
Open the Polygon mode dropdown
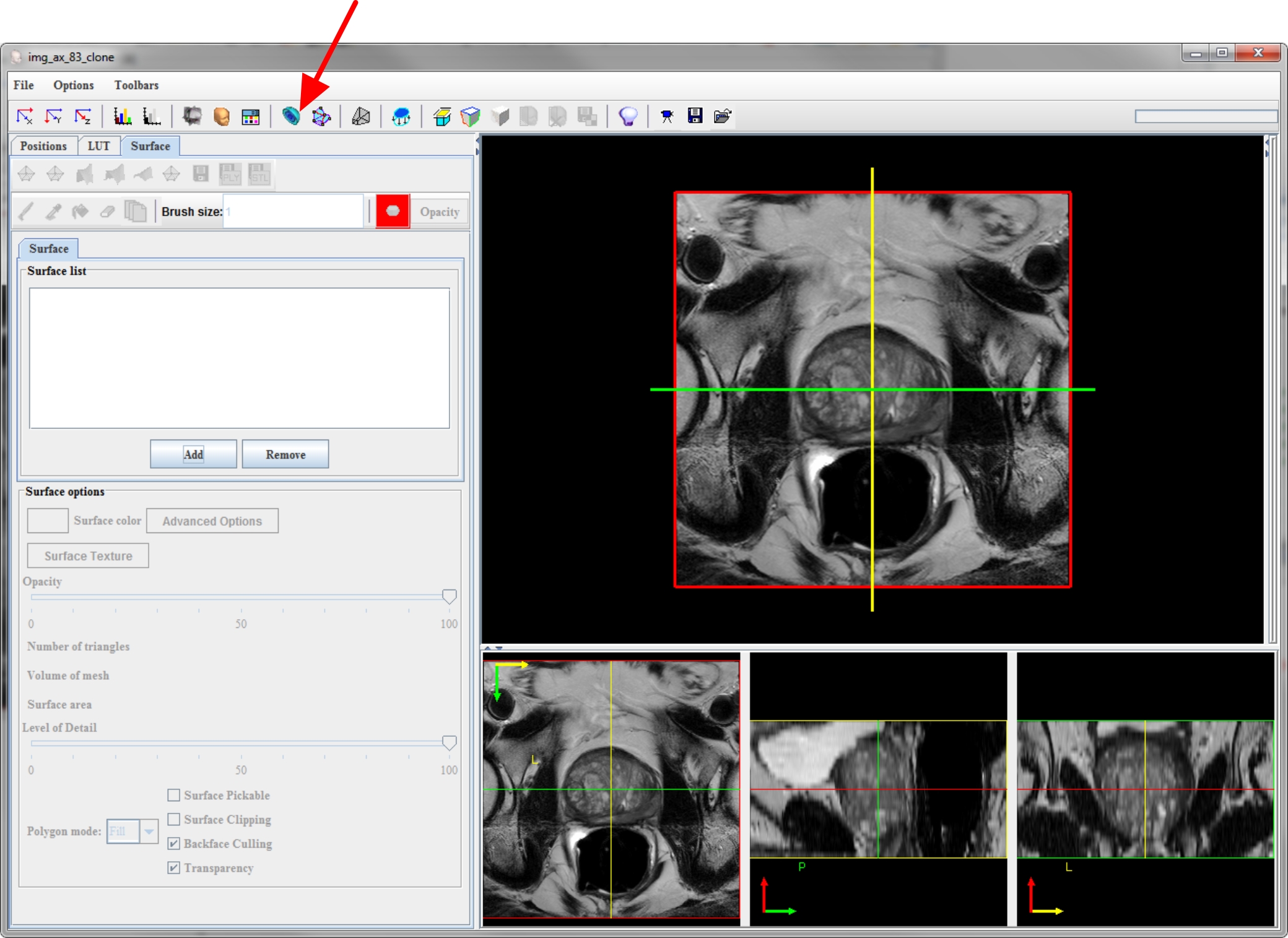(149, 831)
